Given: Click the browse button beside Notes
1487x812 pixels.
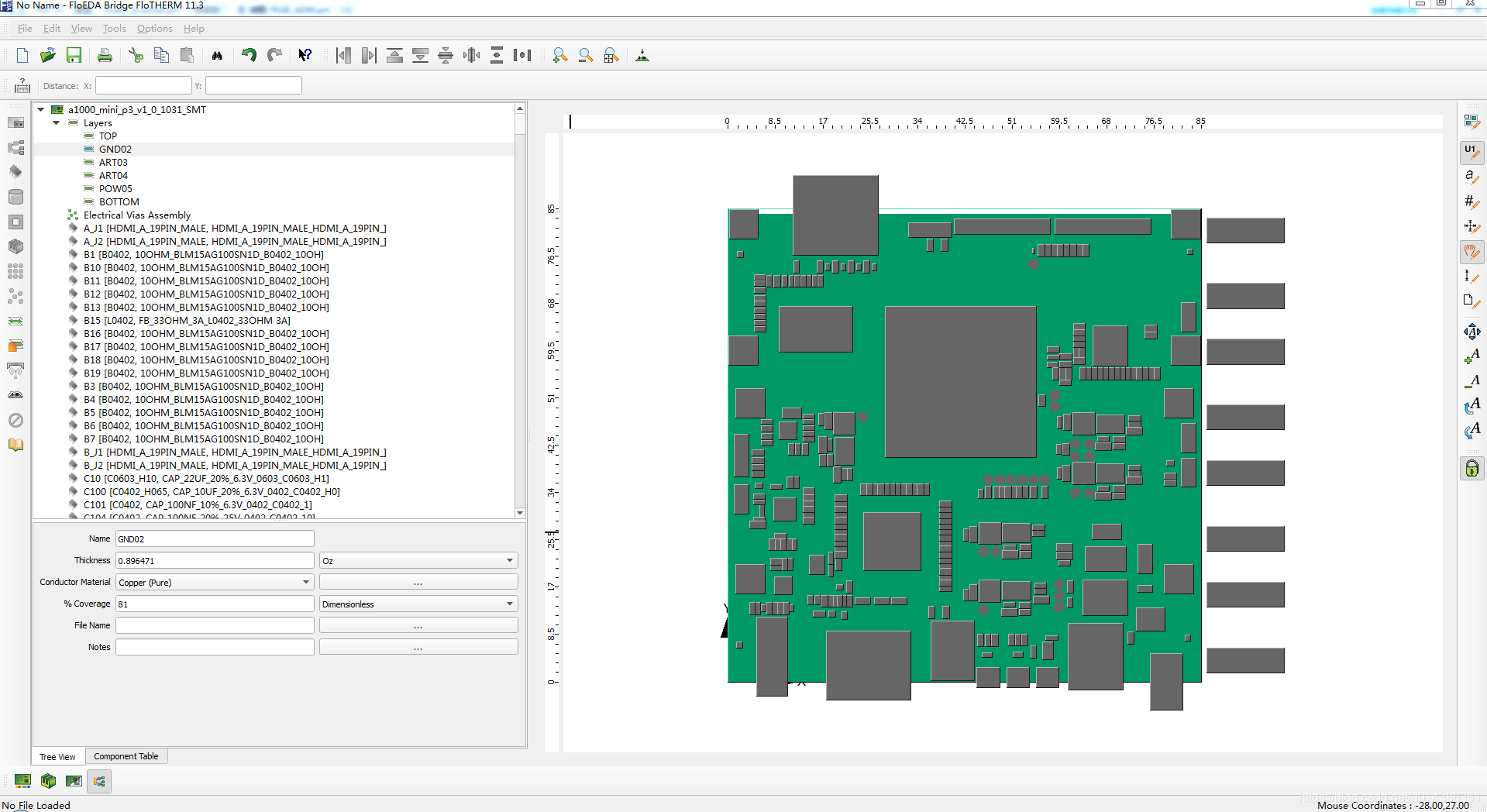Looking at the screenshot, I should coord(418,647).
